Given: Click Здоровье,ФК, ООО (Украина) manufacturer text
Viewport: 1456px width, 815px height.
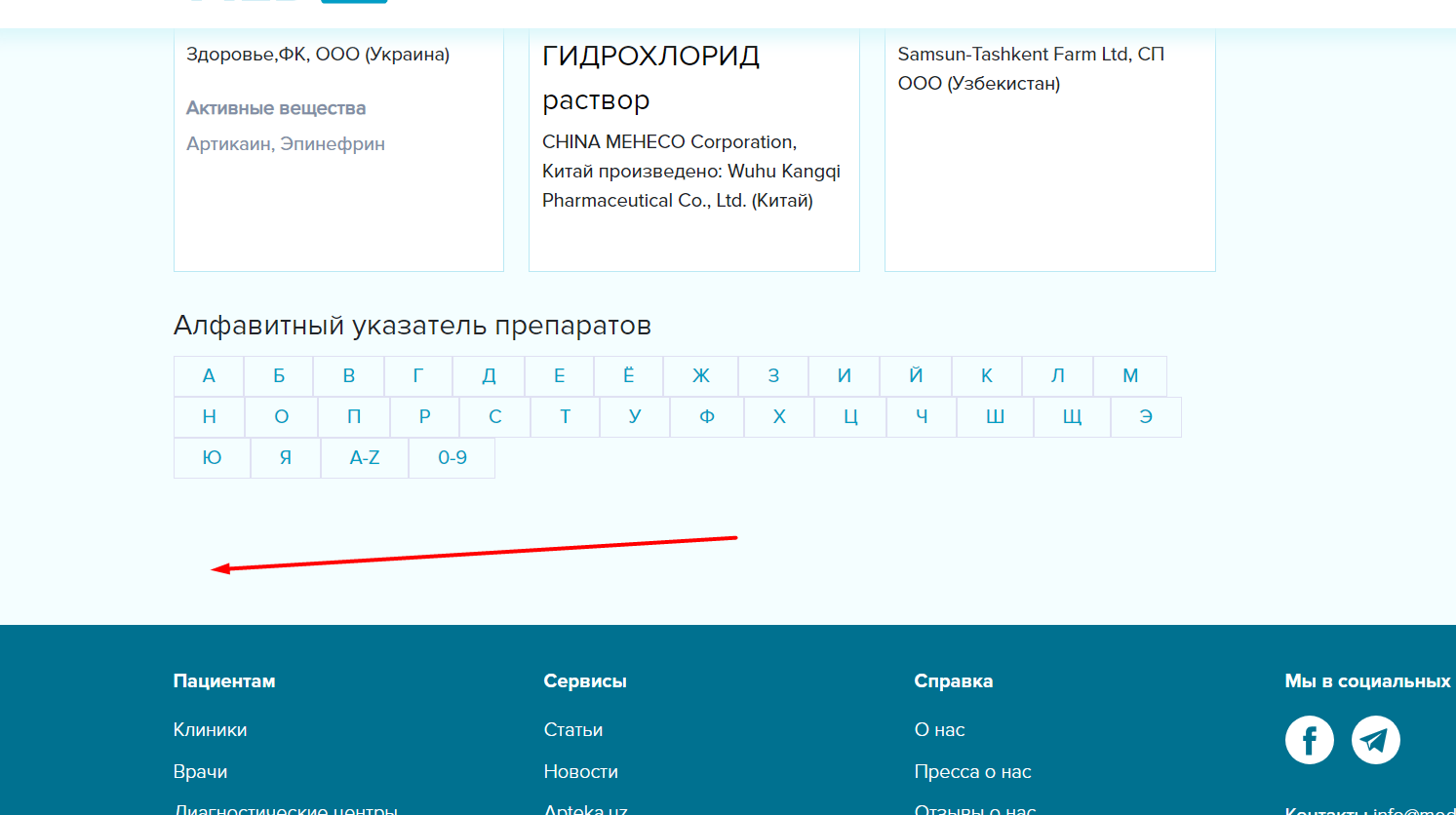Looking at the screenshot, I should (x=318, y=55).
